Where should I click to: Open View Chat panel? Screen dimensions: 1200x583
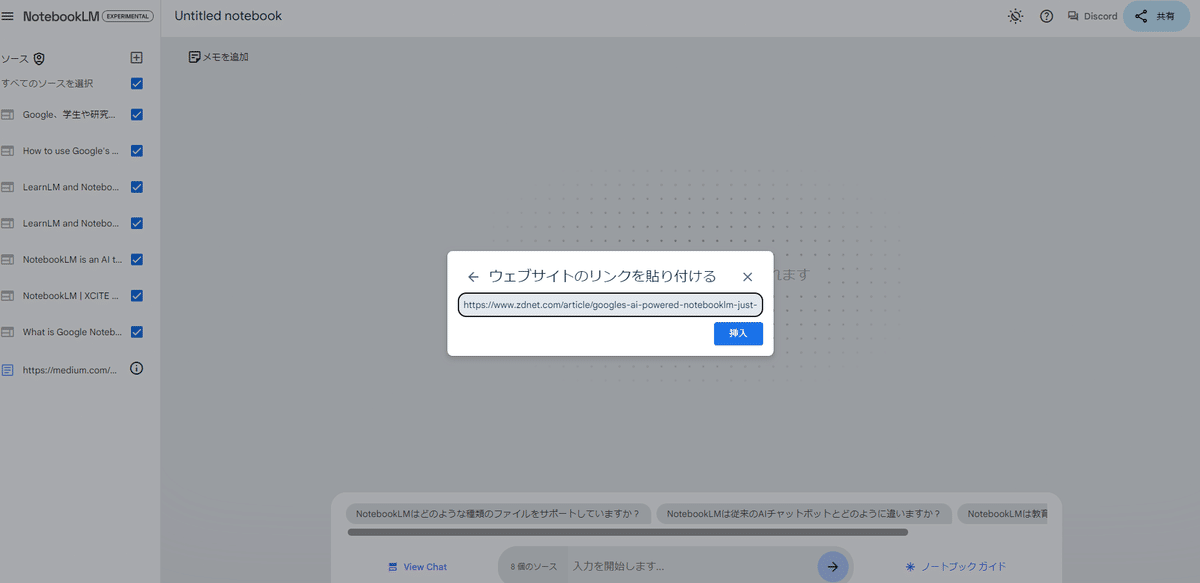click(417, 566)
